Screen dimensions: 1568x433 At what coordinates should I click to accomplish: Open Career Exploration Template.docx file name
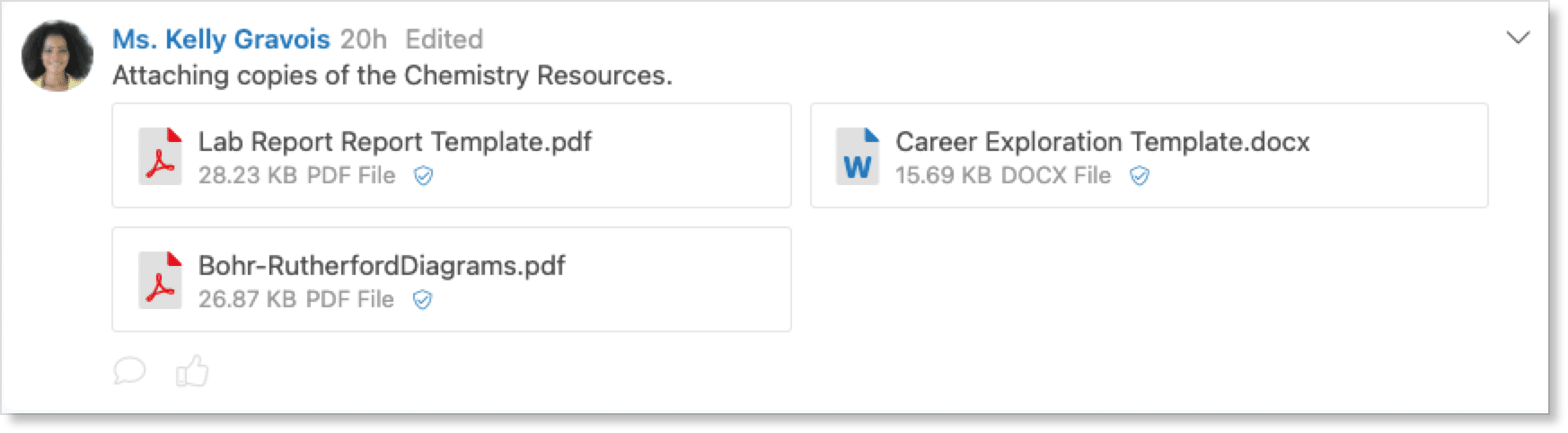[1102, 142]
